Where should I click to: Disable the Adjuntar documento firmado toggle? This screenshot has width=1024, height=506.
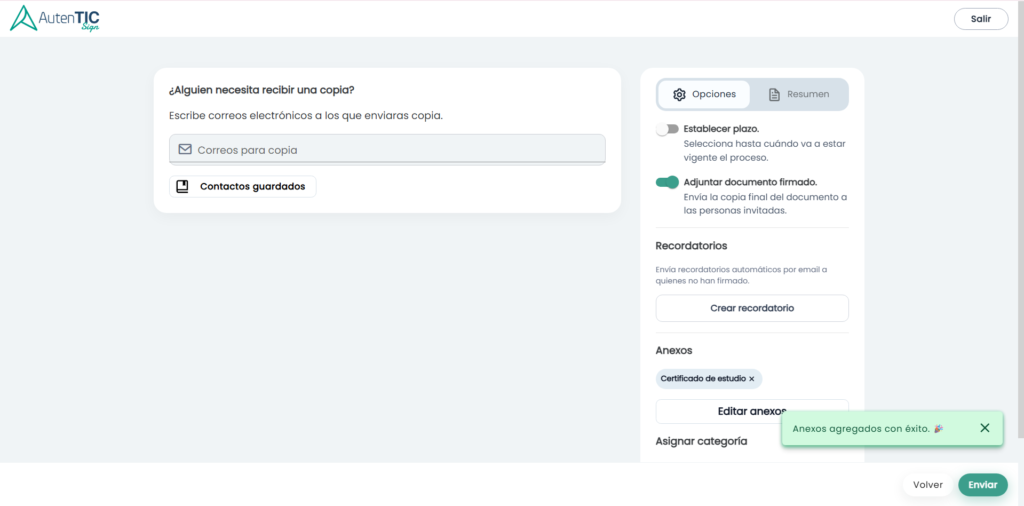click(667, 182)
